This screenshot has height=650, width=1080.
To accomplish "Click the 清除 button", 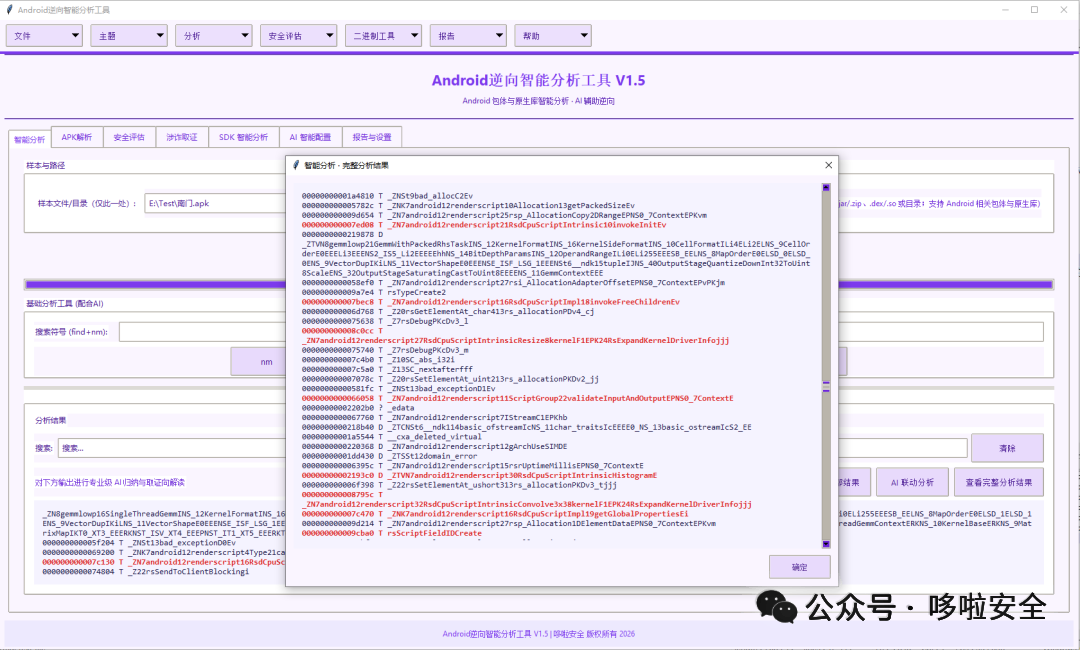I will pyautogui.click(x=1007, y=448).
